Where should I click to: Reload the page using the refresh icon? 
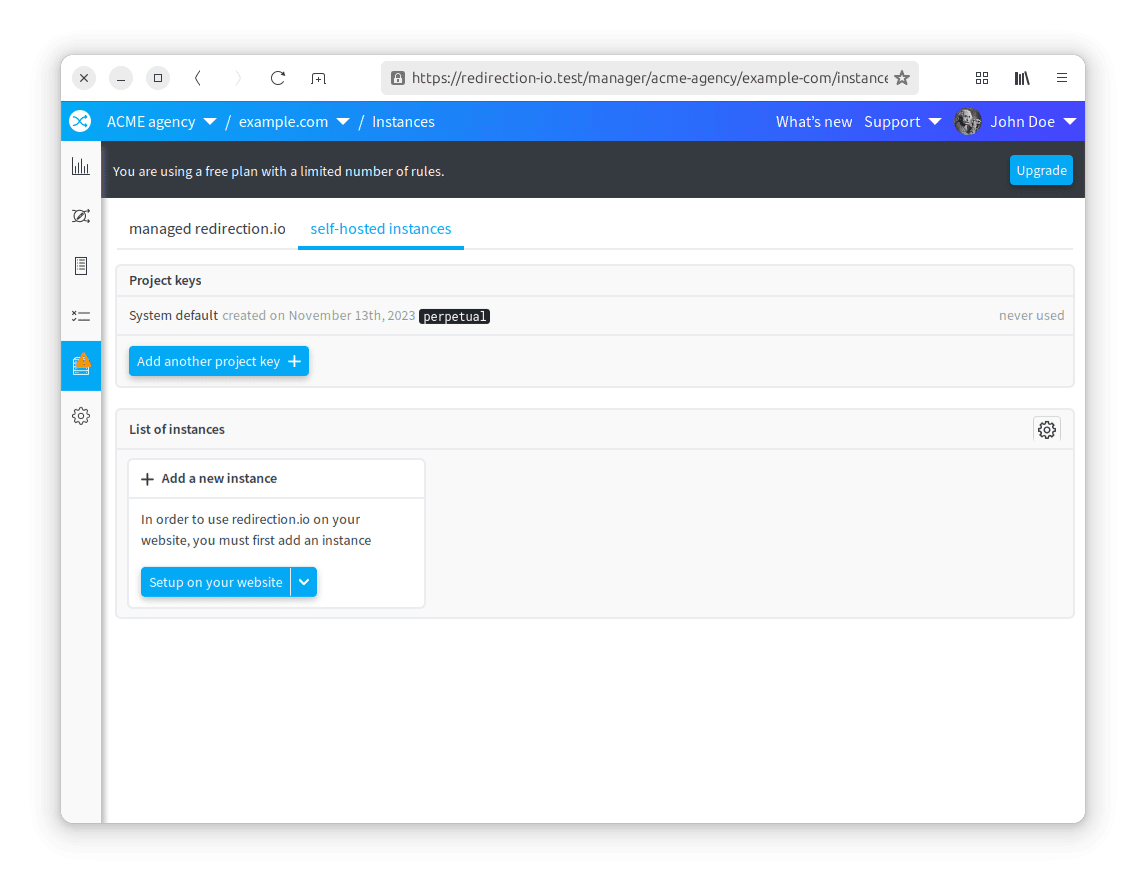pos(277,78)
